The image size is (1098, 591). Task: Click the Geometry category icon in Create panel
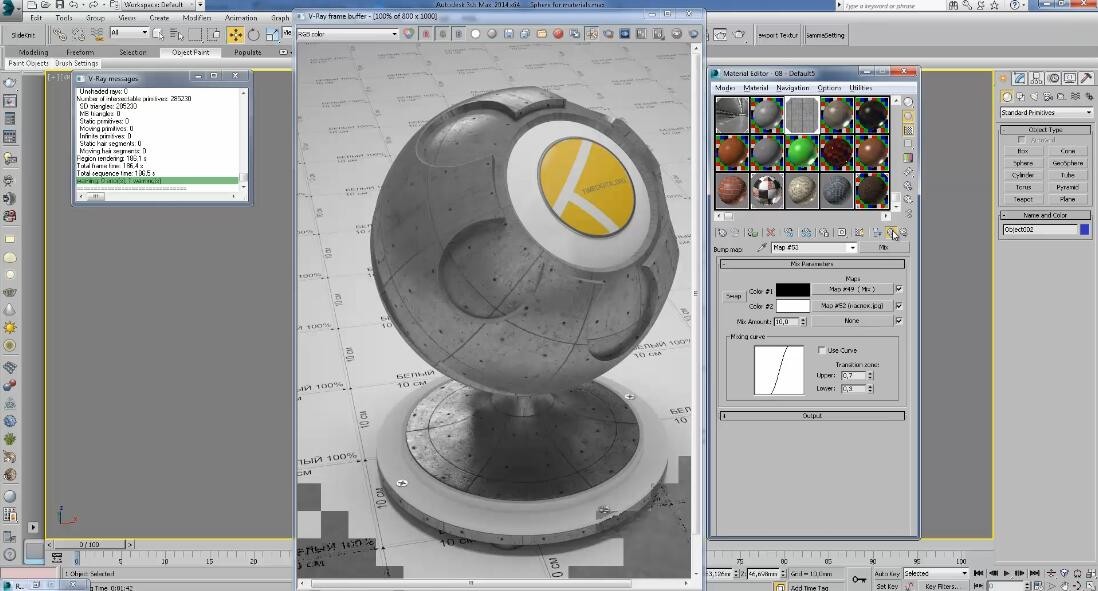pyautogui.click(x=1007, y=97)
